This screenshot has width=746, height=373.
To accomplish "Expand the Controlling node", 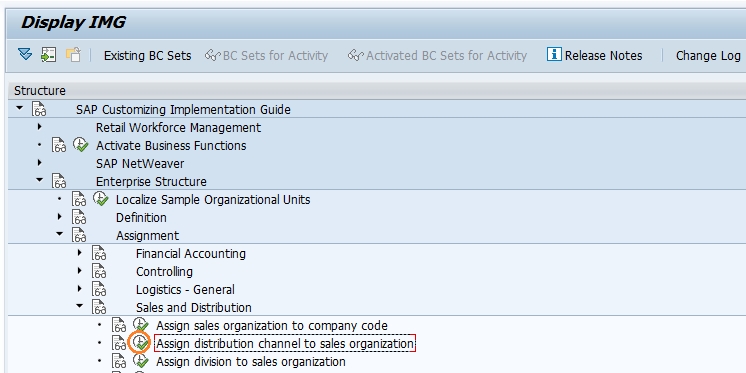I will [79, 271].
